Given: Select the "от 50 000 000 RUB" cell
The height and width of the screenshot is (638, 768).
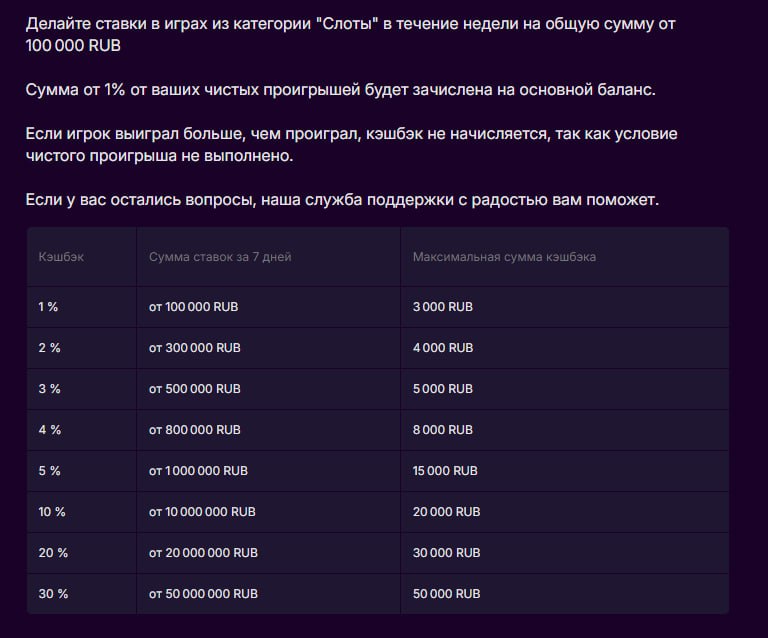Looking at the screenshot, I should (203, 594).
